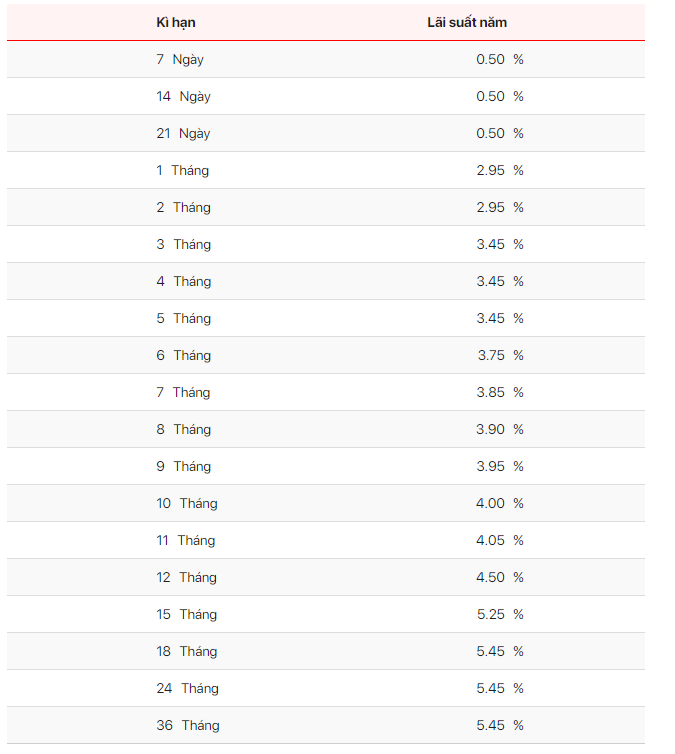Click the "14 Ngày" term cell
This screenshot has width=675, height=754.
click(183, 96)
